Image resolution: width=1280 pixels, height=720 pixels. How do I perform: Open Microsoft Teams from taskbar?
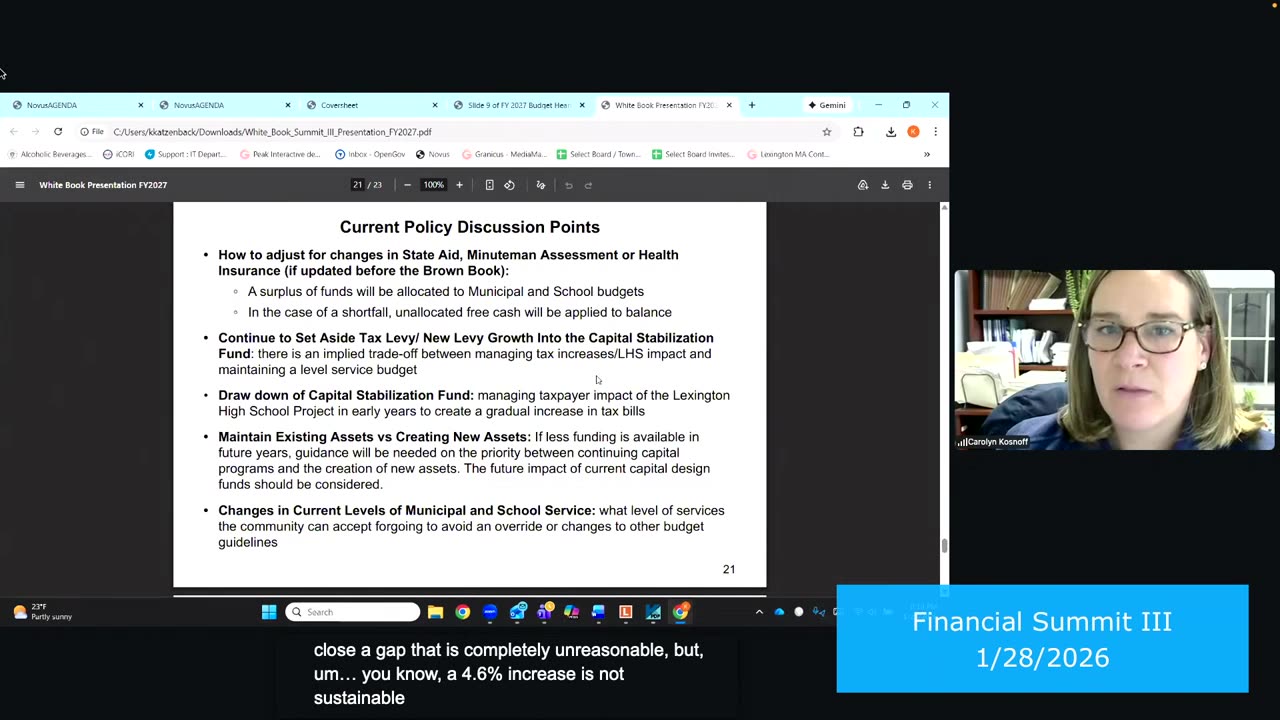tap(544, 612)
